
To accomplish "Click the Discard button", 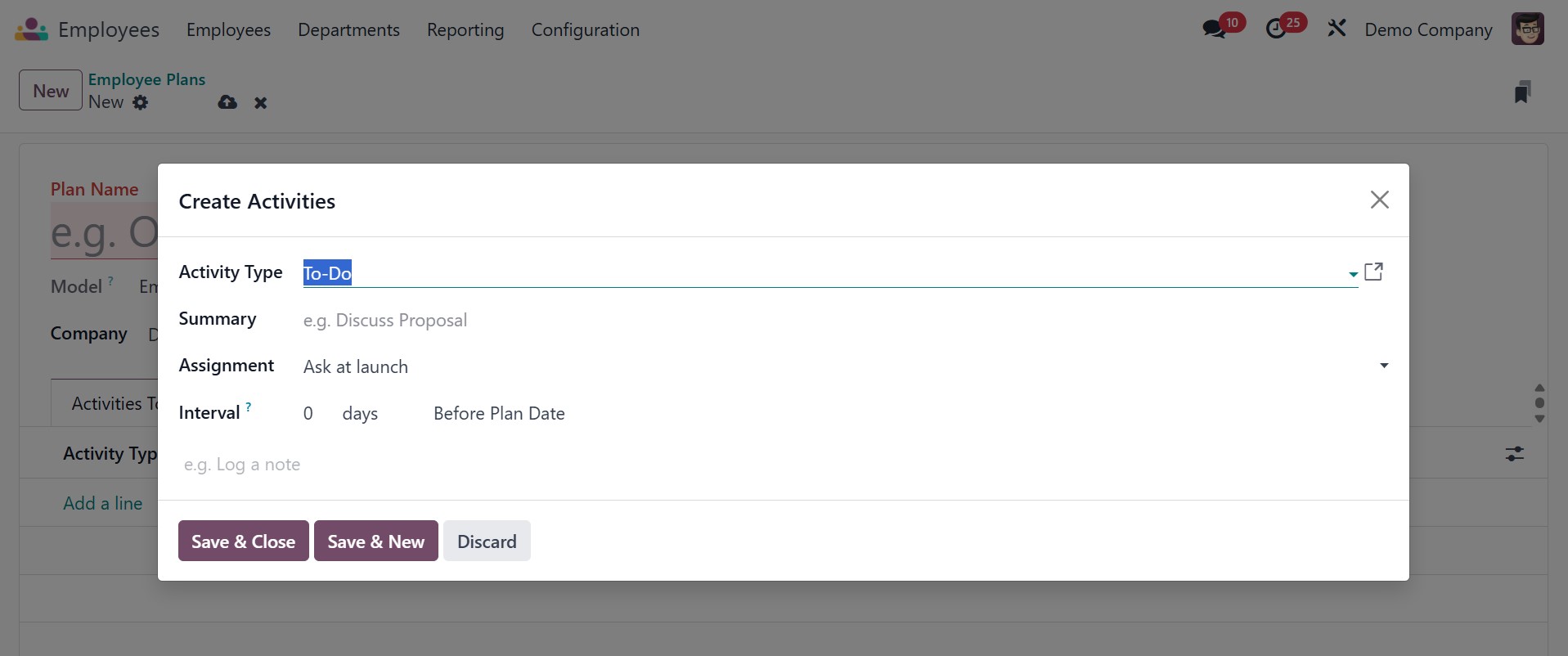I will (487, 541).
